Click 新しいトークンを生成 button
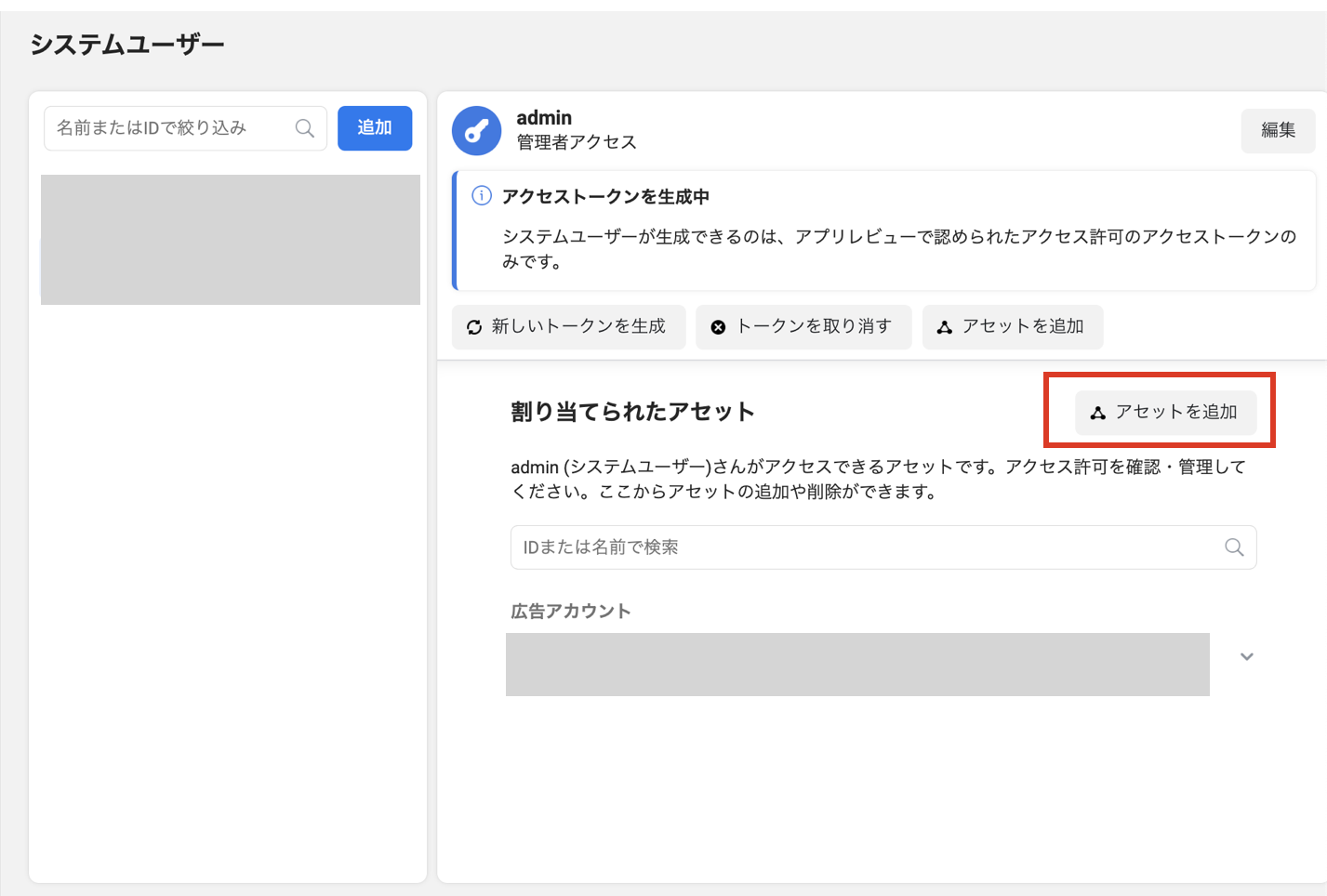 point(568,327)
